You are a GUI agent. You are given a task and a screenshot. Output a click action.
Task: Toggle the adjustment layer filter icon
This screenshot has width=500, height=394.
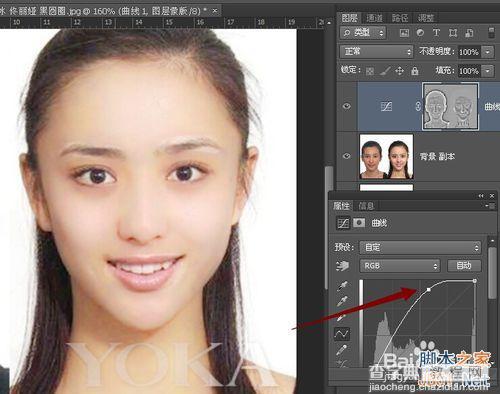[x=420, y=33]
